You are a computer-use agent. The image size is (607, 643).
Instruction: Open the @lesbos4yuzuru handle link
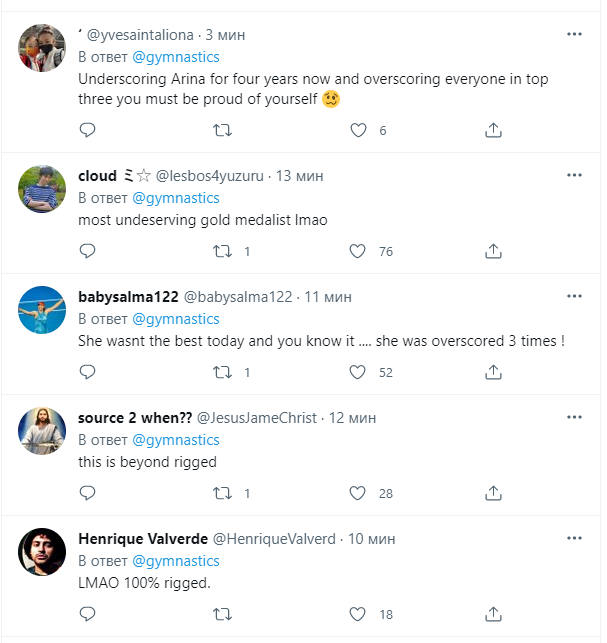(209, 176)
